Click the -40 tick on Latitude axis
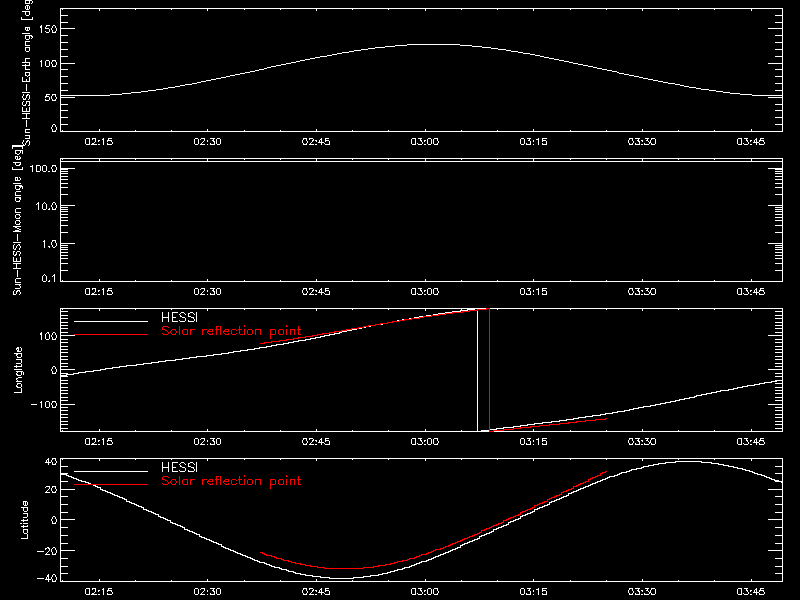The height and width of the screenshot is (600, 800). click(47, 578)
